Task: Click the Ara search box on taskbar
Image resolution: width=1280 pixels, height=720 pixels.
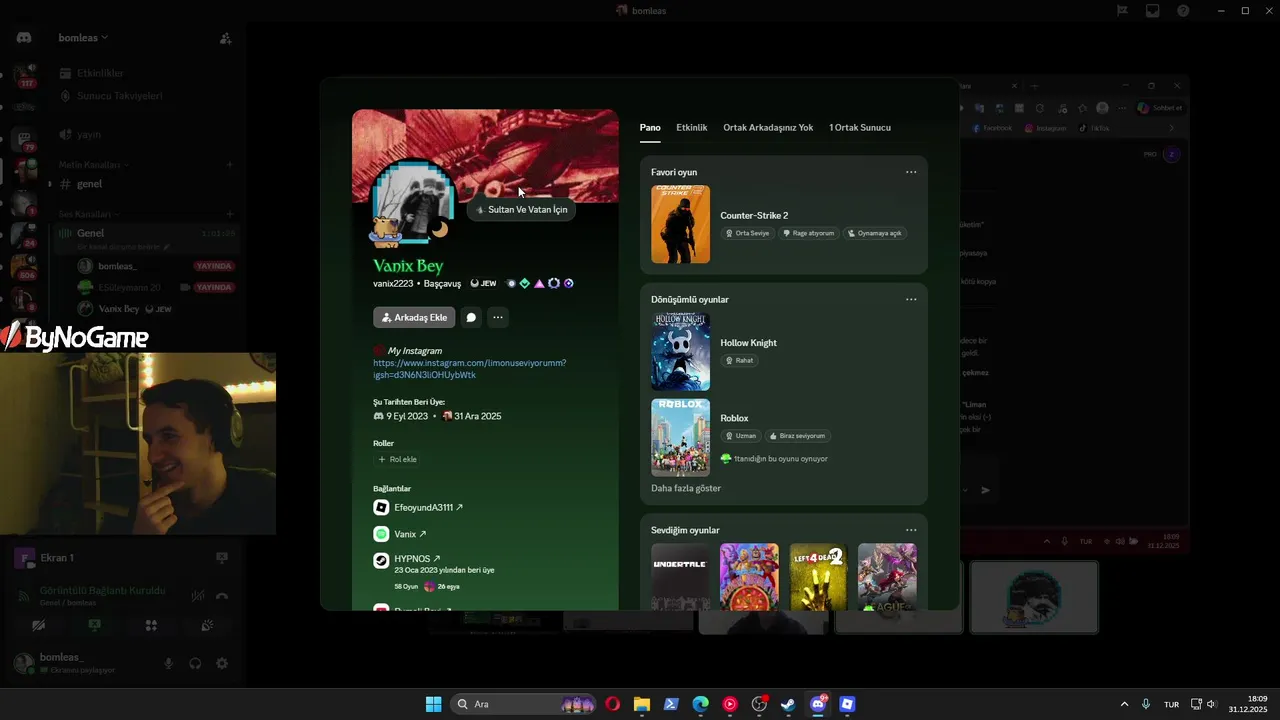Action: coord(524,704)
